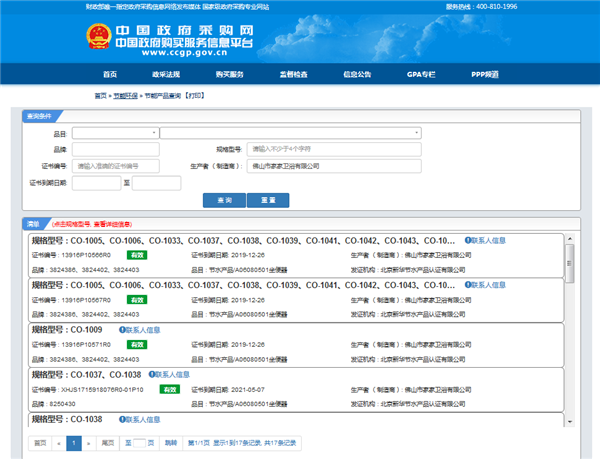Click the 查询条件 panel header tab
The width and height of the screenshot is (600, 459).
39,116
